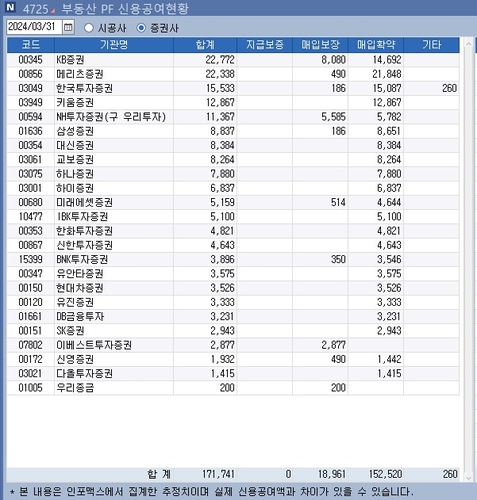Click the 매입보장 column header

320,45
